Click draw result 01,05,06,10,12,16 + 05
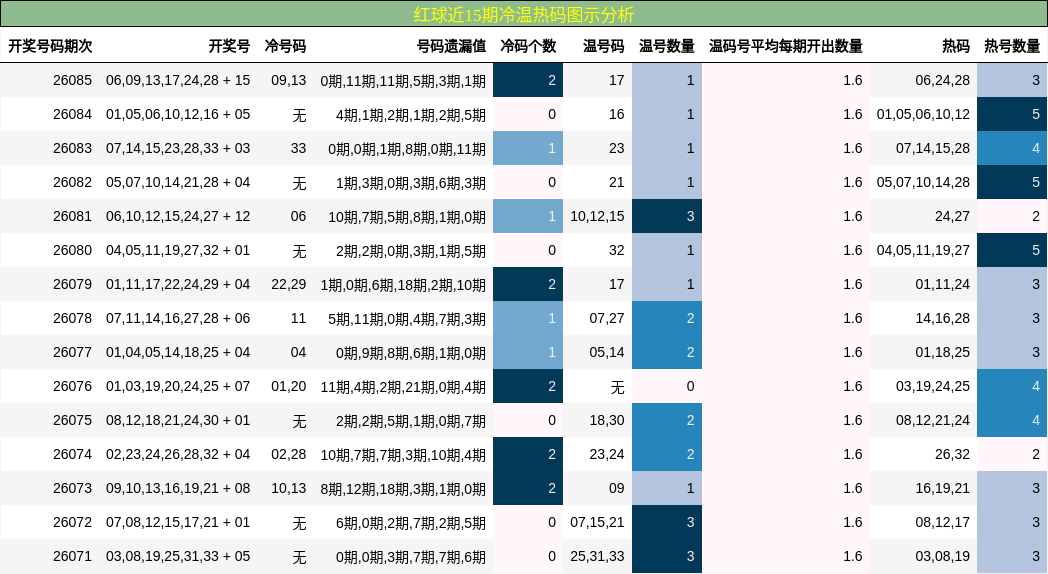Image resolution: width=1048 pixels, height=574 pixels. [x=178, y=114]
